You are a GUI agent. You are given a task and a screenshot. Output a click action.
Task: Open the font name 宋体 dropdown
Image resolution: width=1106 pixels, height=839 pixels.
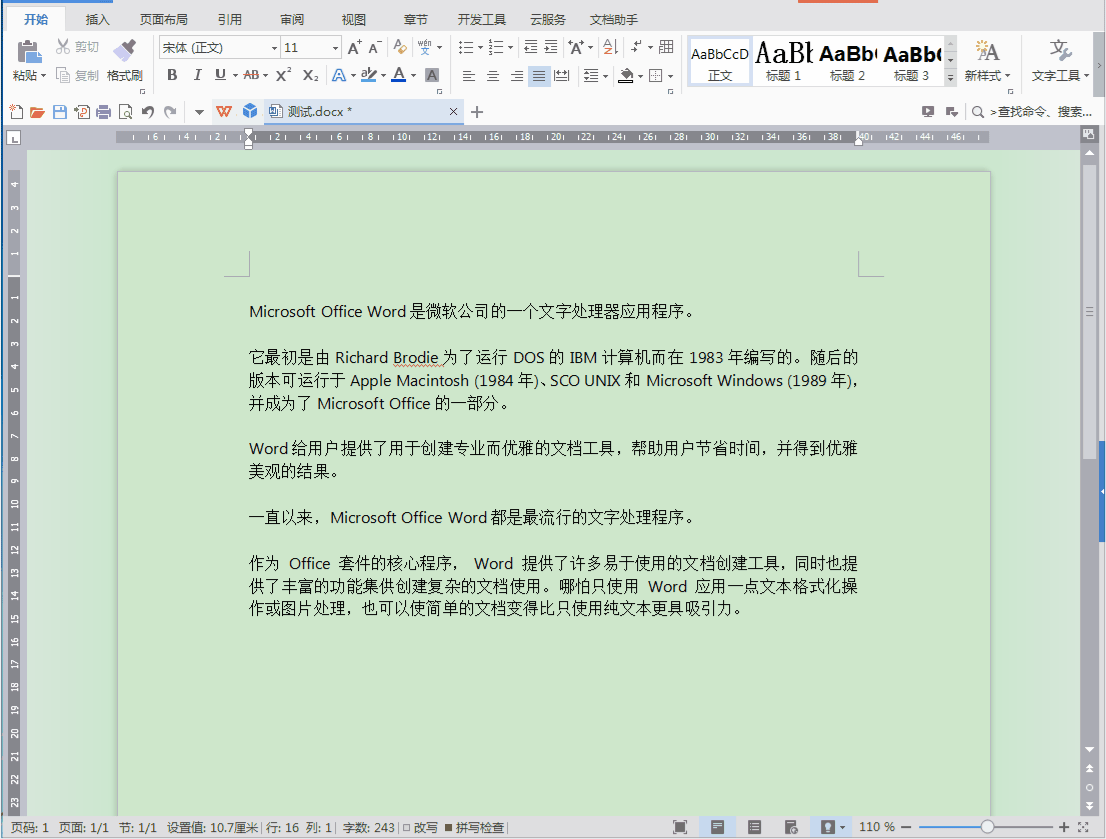point(274,48)
